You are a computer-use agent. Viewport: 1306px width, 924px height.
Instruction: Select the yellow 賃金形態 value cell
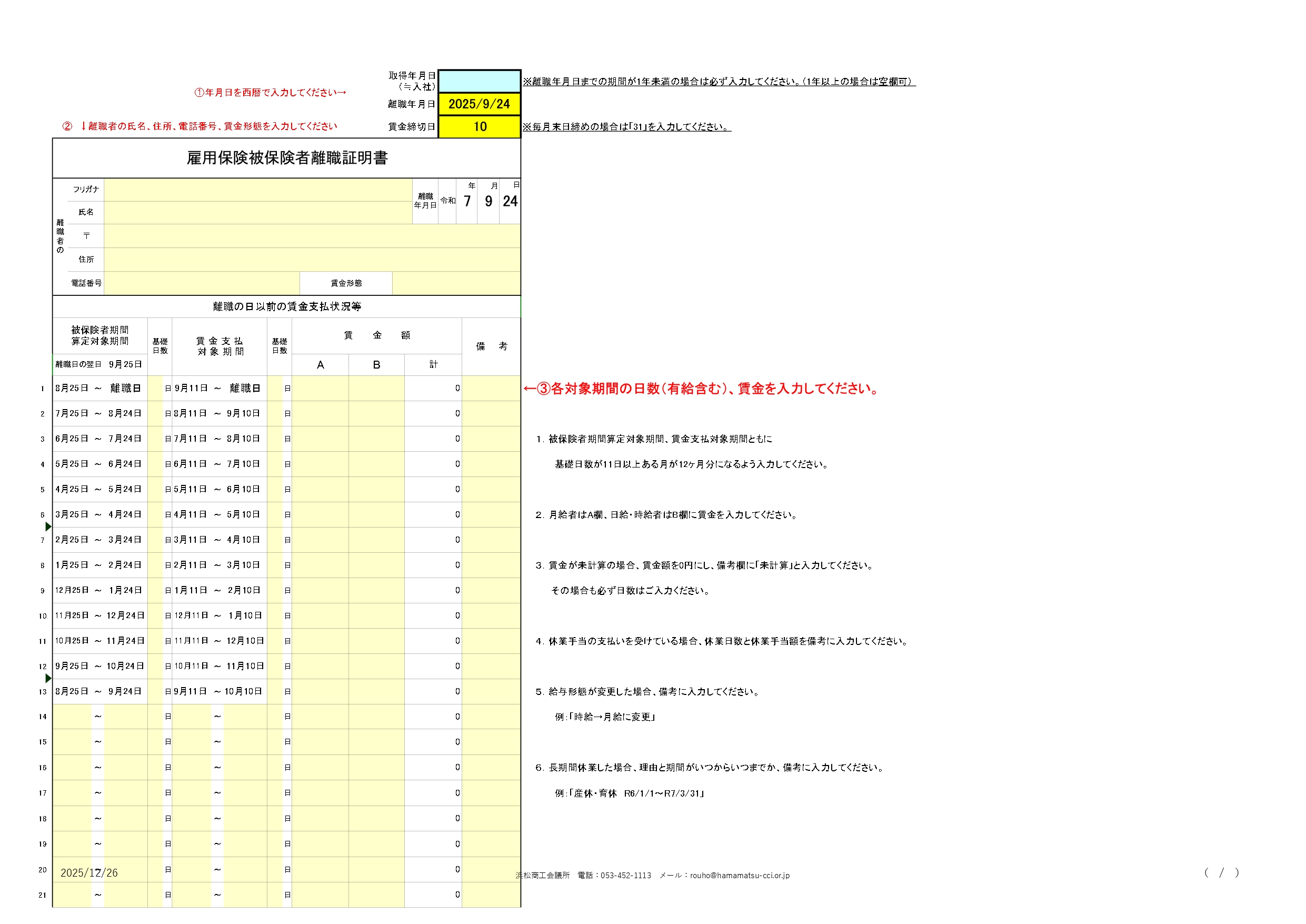pyautogui.click(x=456, y=283)
